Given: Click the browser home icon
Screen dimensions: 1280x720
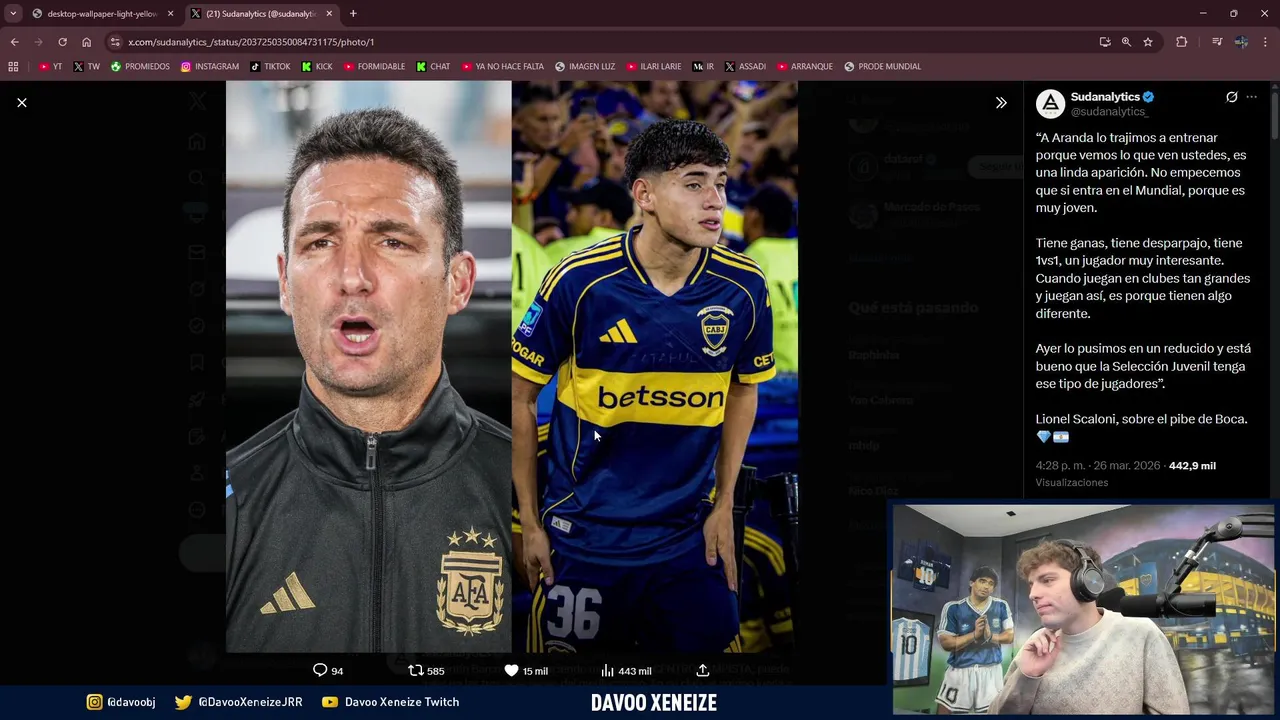Looking at the screenshot, I should click(x=87, y=42).
